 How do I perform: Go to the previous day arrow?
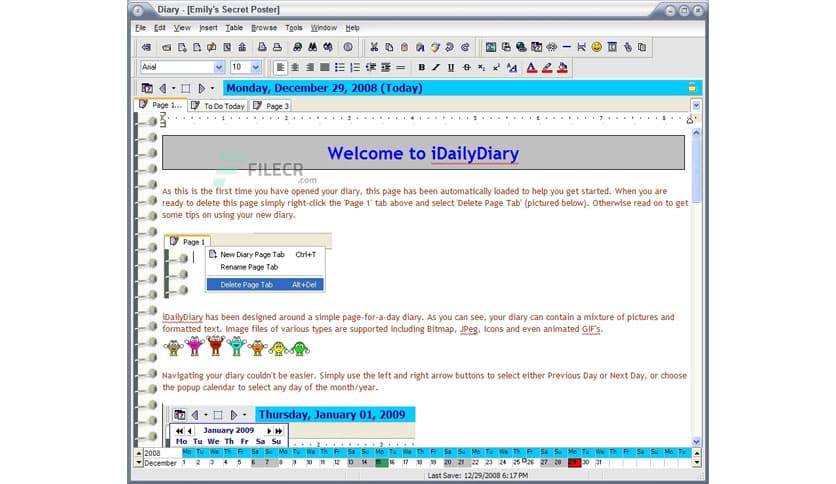click(163, 88)
